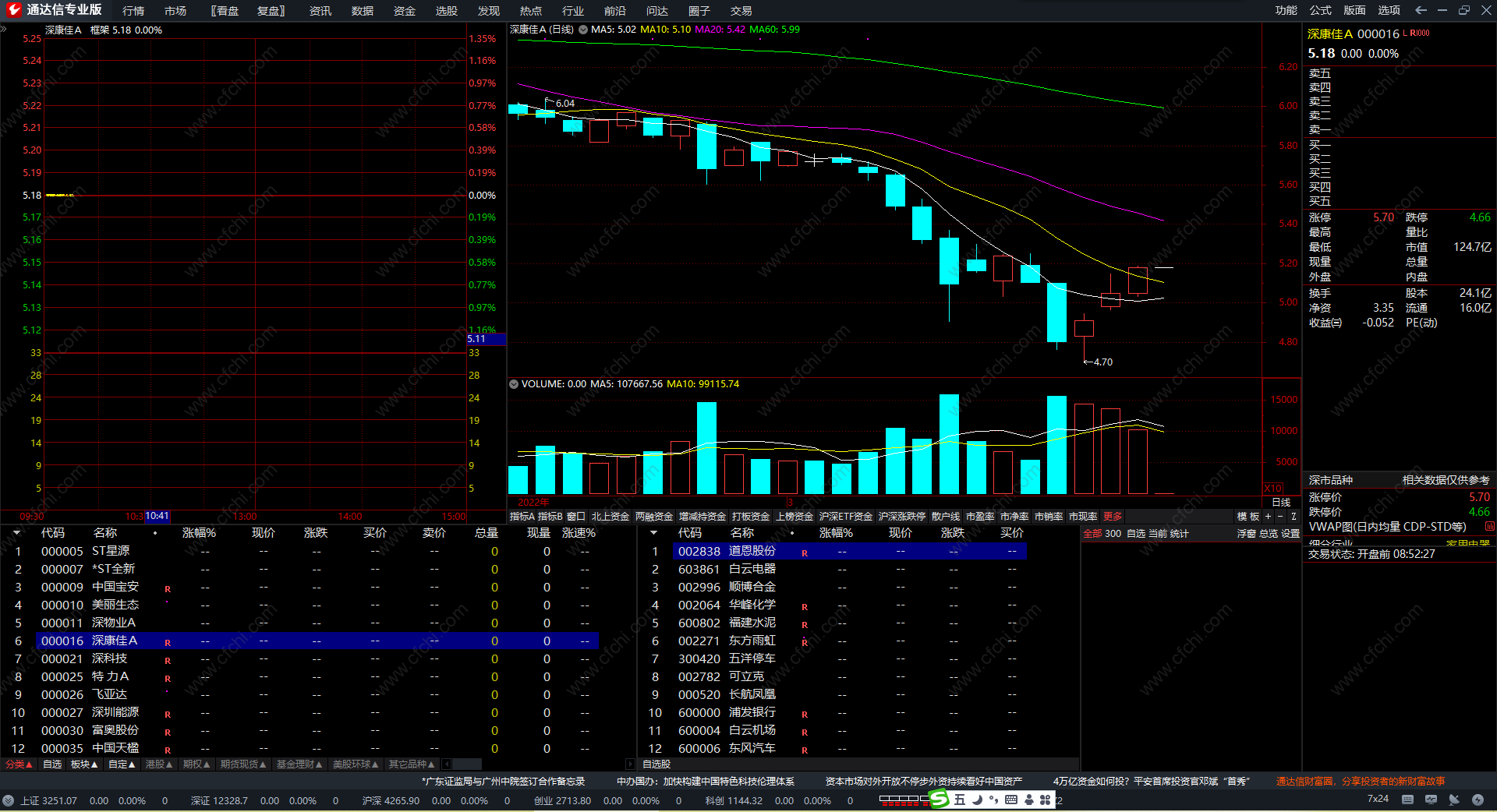This screenshot has width=1497, height=812.
Task: Click the 五 wubi mode icon on IME bar
Action: click(x=960, y=800)
